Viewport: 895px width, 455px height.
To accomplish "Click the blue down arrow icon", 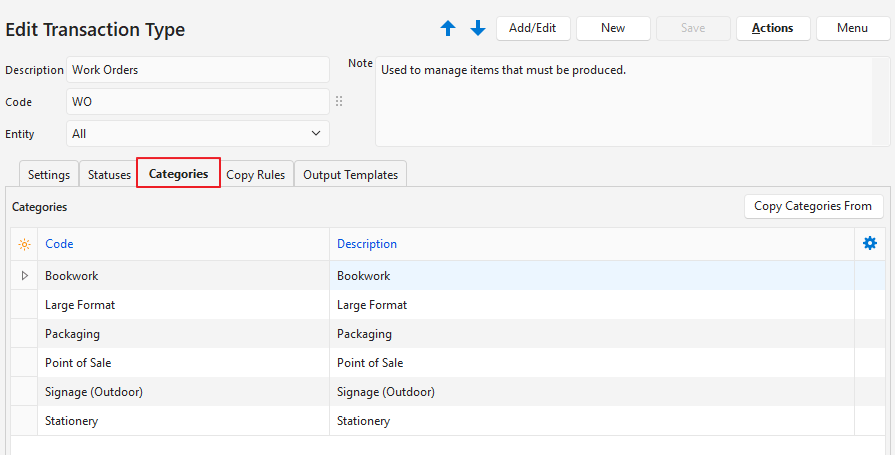I will click(478, 29).
